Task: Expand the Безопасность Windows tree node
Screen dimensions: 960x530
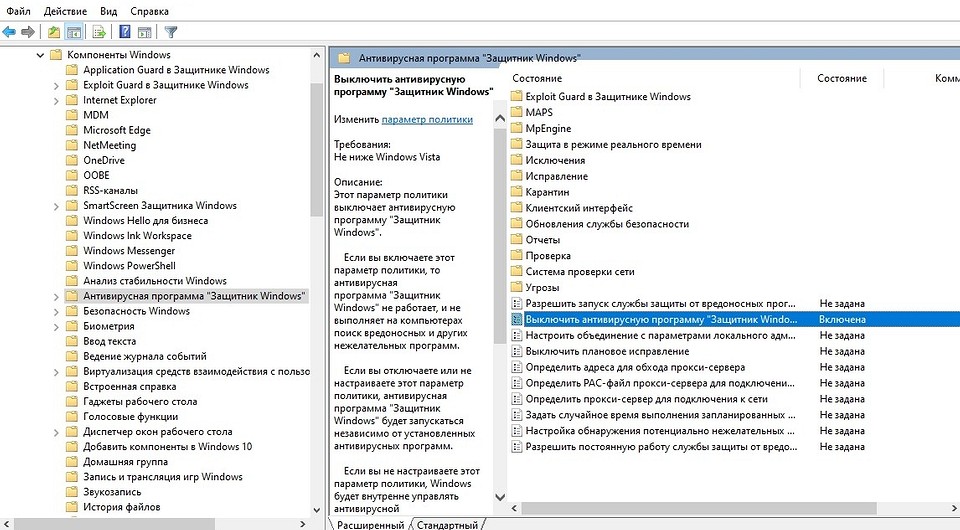Action: [x=56, y=311]
